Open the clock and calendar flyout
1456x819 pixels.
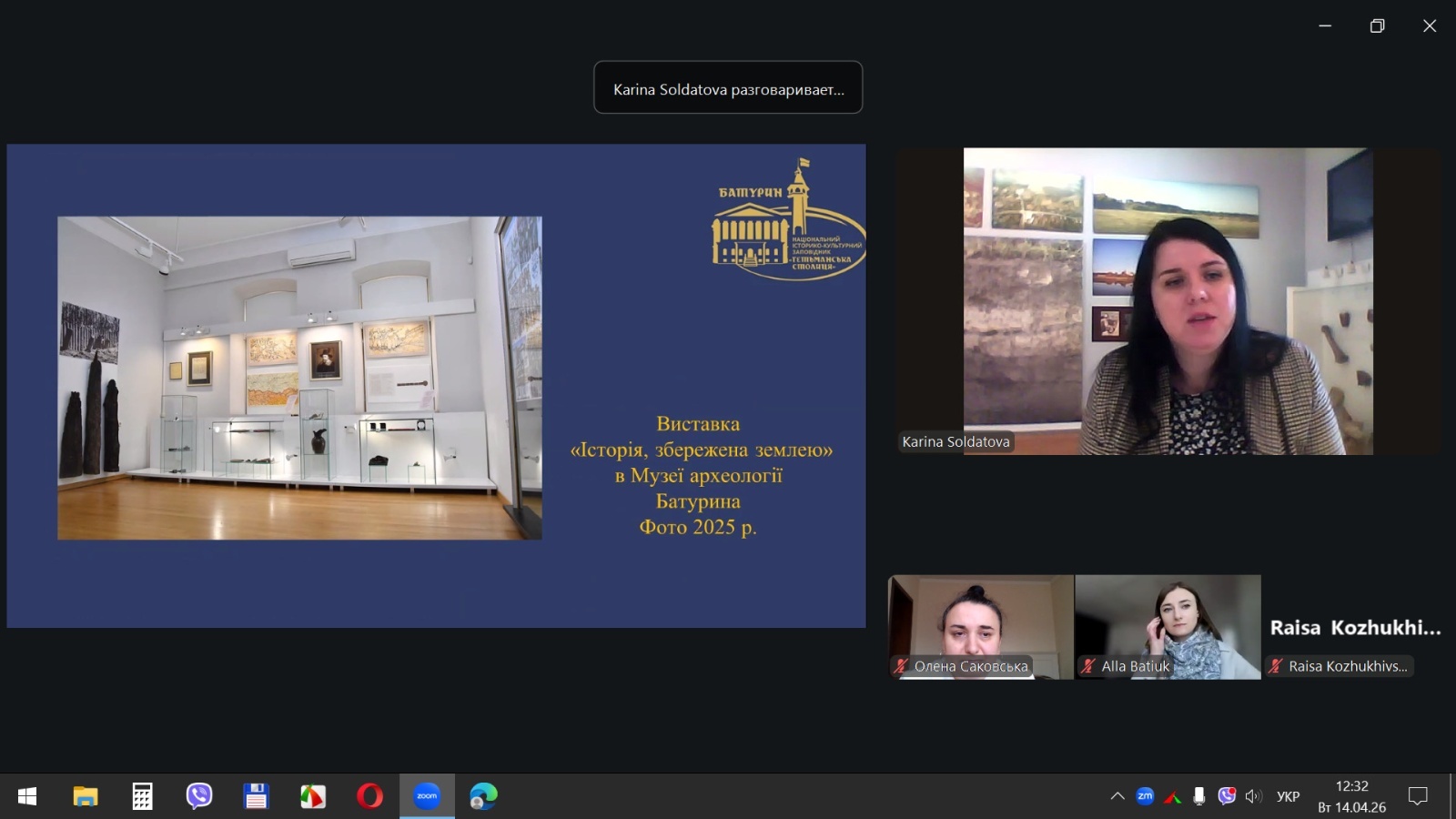1351,796
